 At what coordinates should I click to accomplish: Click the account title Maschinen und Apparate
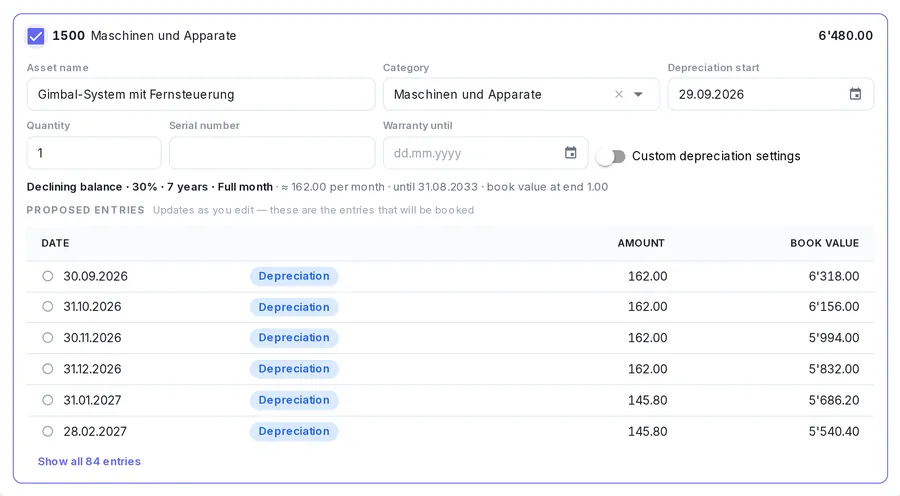[x=164, y=36]
